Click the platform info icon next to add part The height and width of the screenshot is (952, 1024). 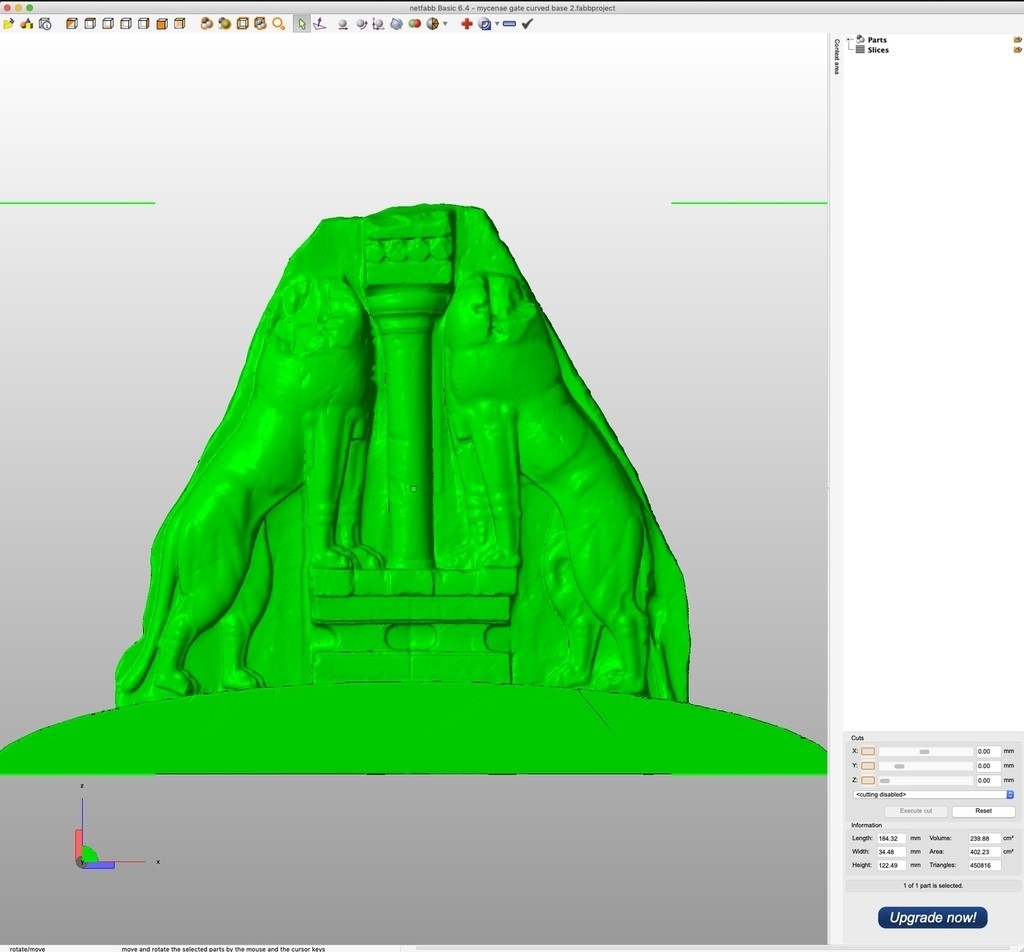(45, 24)
